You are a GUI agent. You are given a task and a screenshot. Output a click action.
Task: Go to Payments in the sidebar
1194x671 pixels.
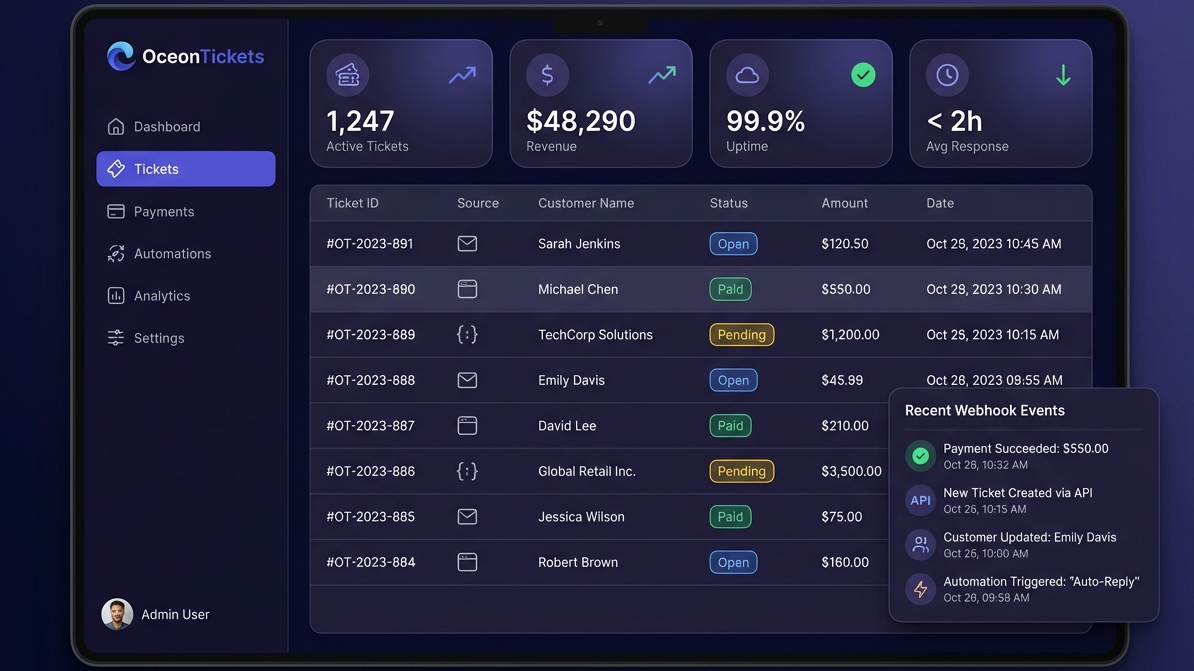coord(163,212)
